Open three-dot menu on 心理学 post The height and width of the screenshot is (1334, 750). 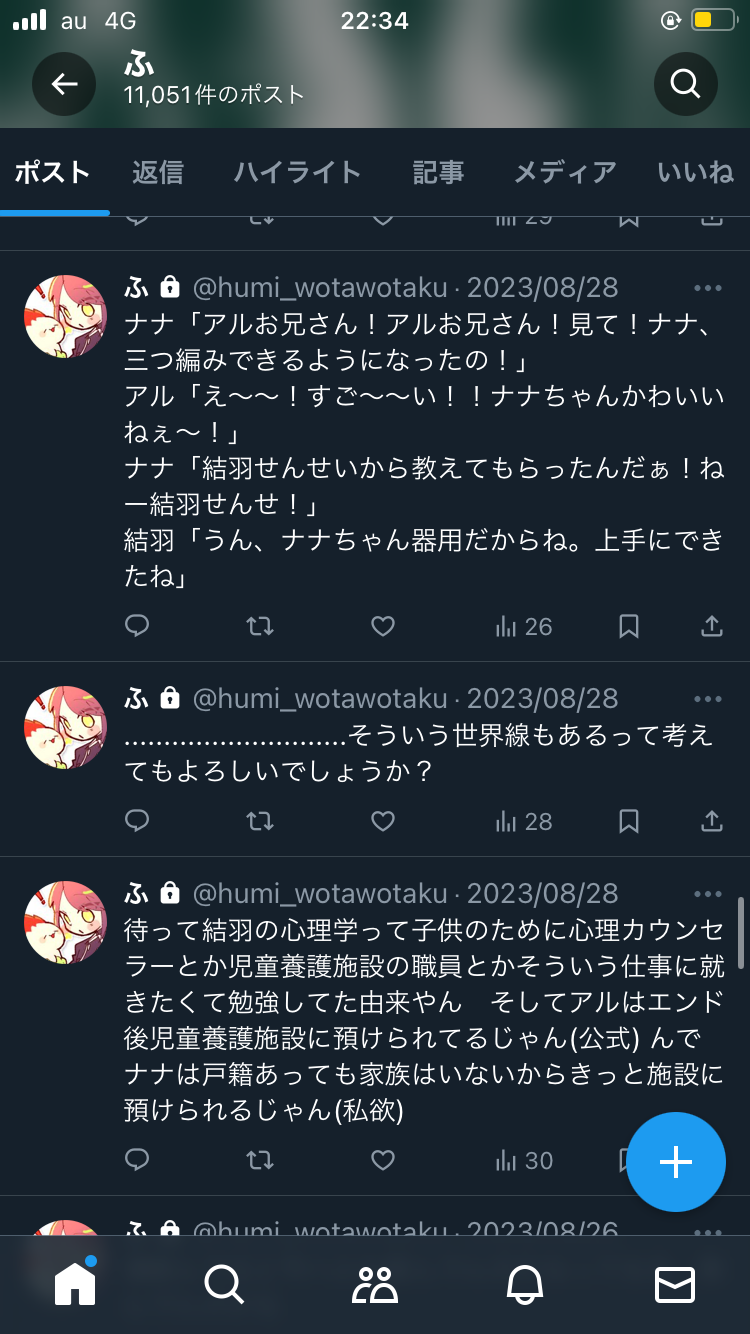coord(707,894)
